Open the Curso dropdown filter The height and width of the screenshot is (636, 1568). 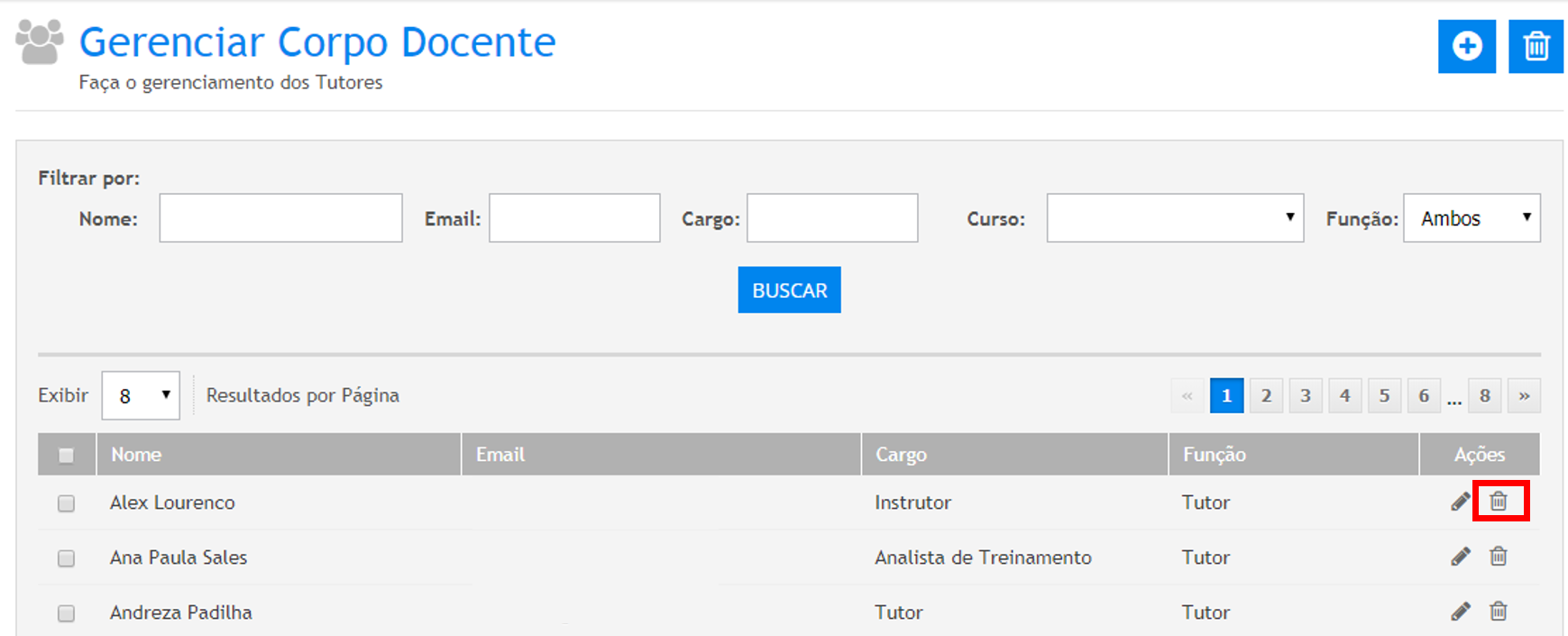coord(1174,218)
